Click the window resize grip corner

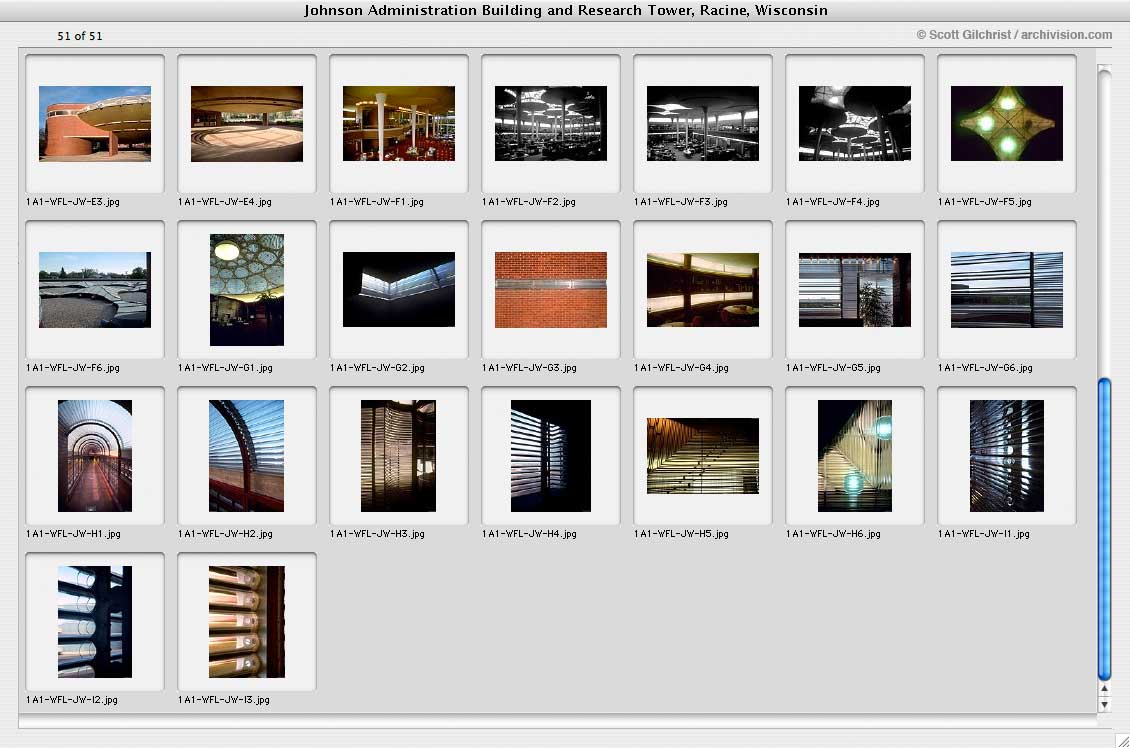[x=1122, y=740]
